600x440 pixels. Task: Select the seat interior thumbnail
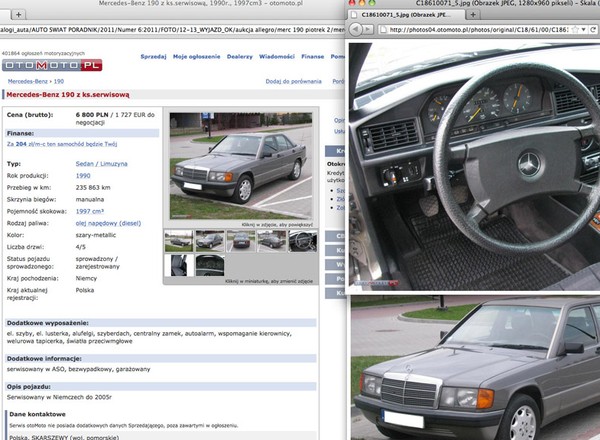tap(179, 265)
